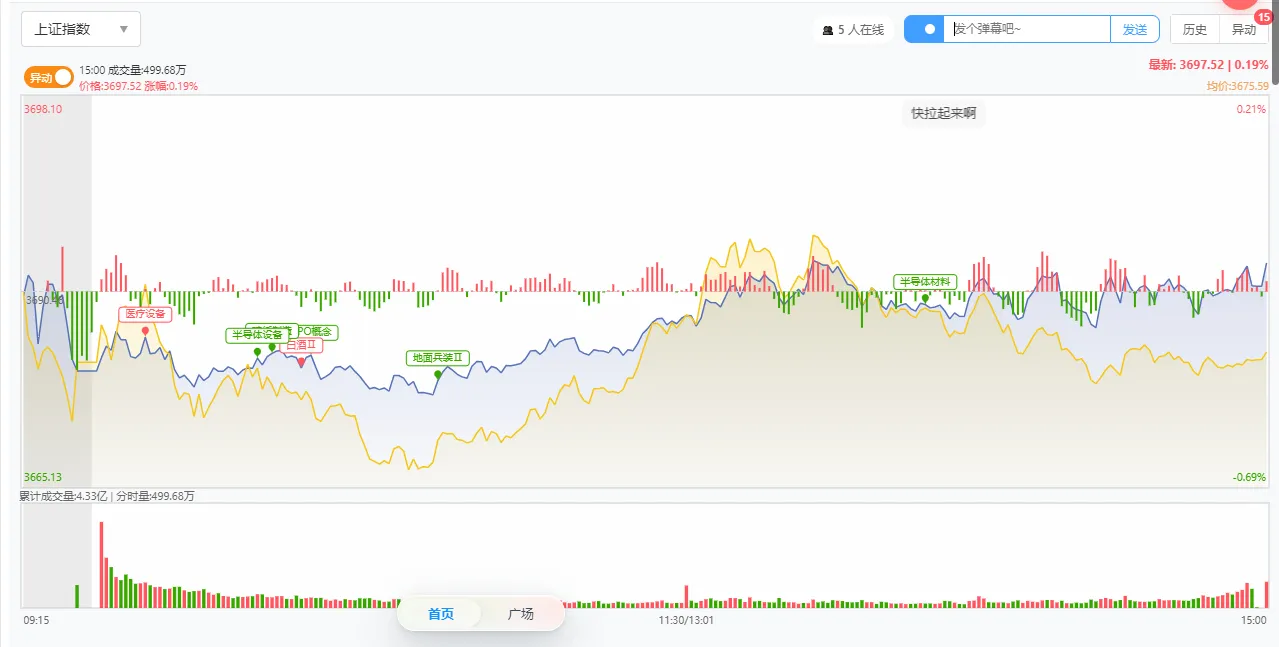Select the 半导体设备 chart marker label
Image resolution: width=1279 pixels, height=647 pixels.
point(257,335)
